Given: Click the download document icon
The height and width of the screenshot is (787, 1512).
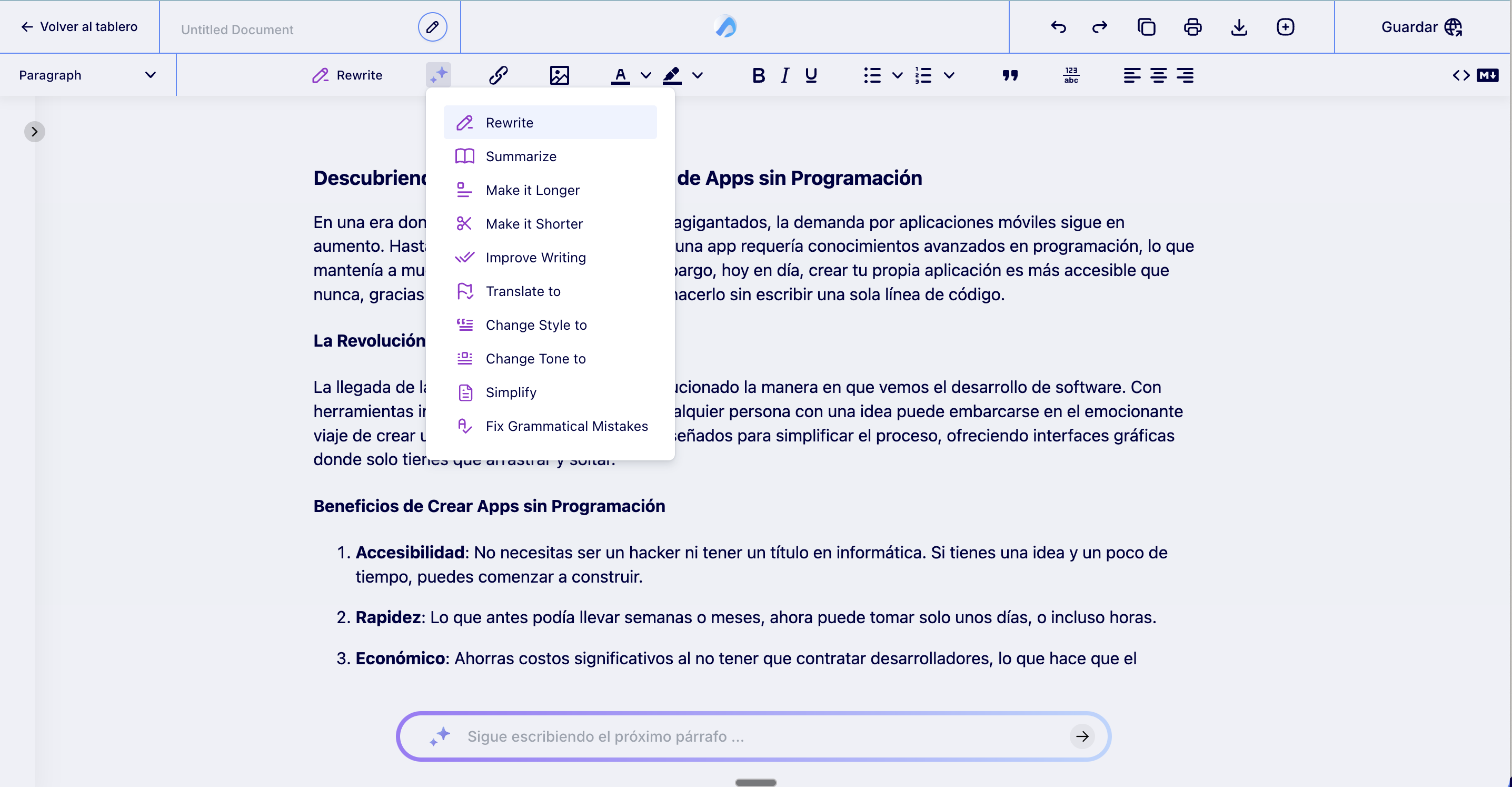Looking at the screenshot, I should 1238,27.
